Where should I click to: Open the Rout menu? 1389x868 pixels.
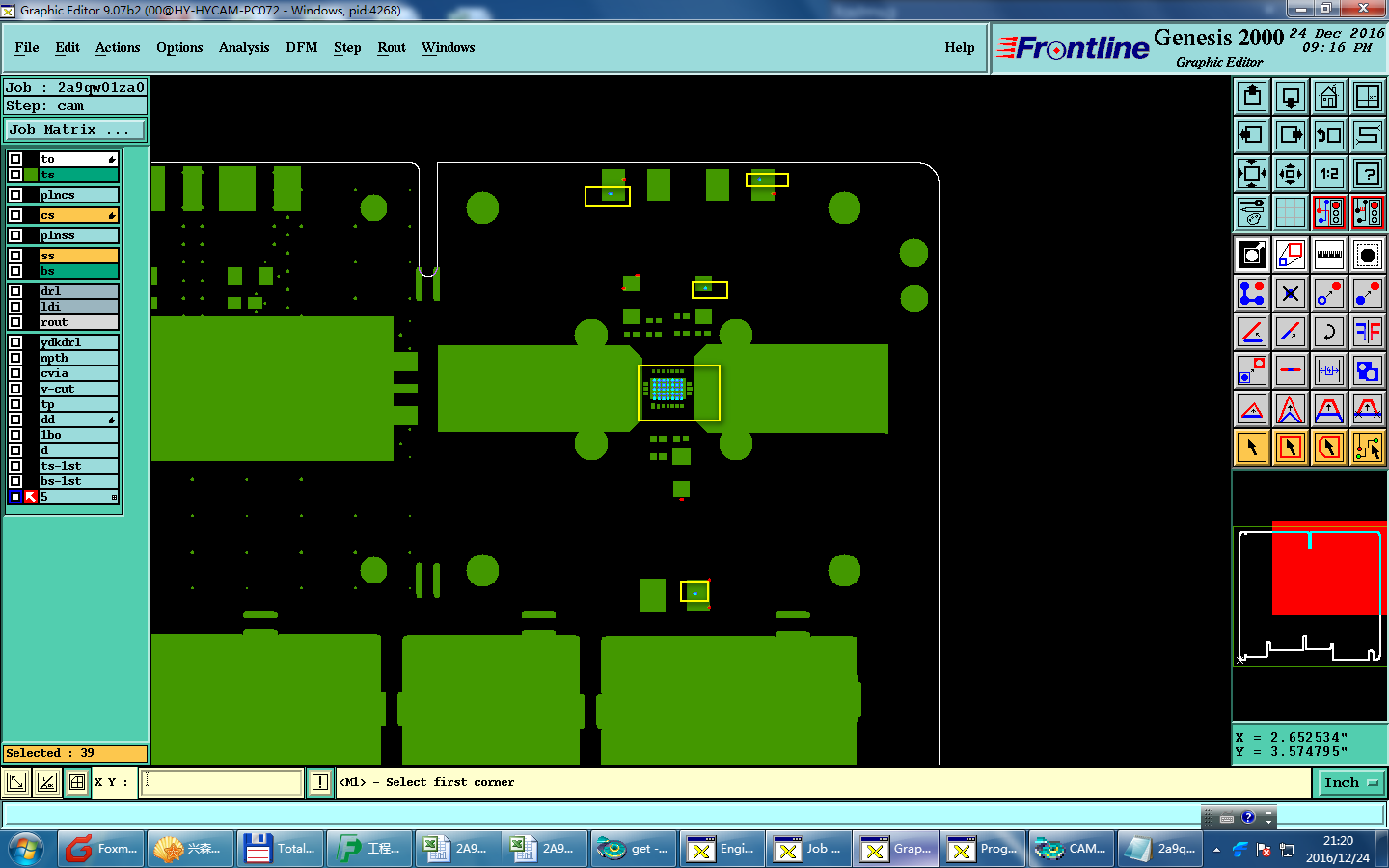[x=392, y=47]
